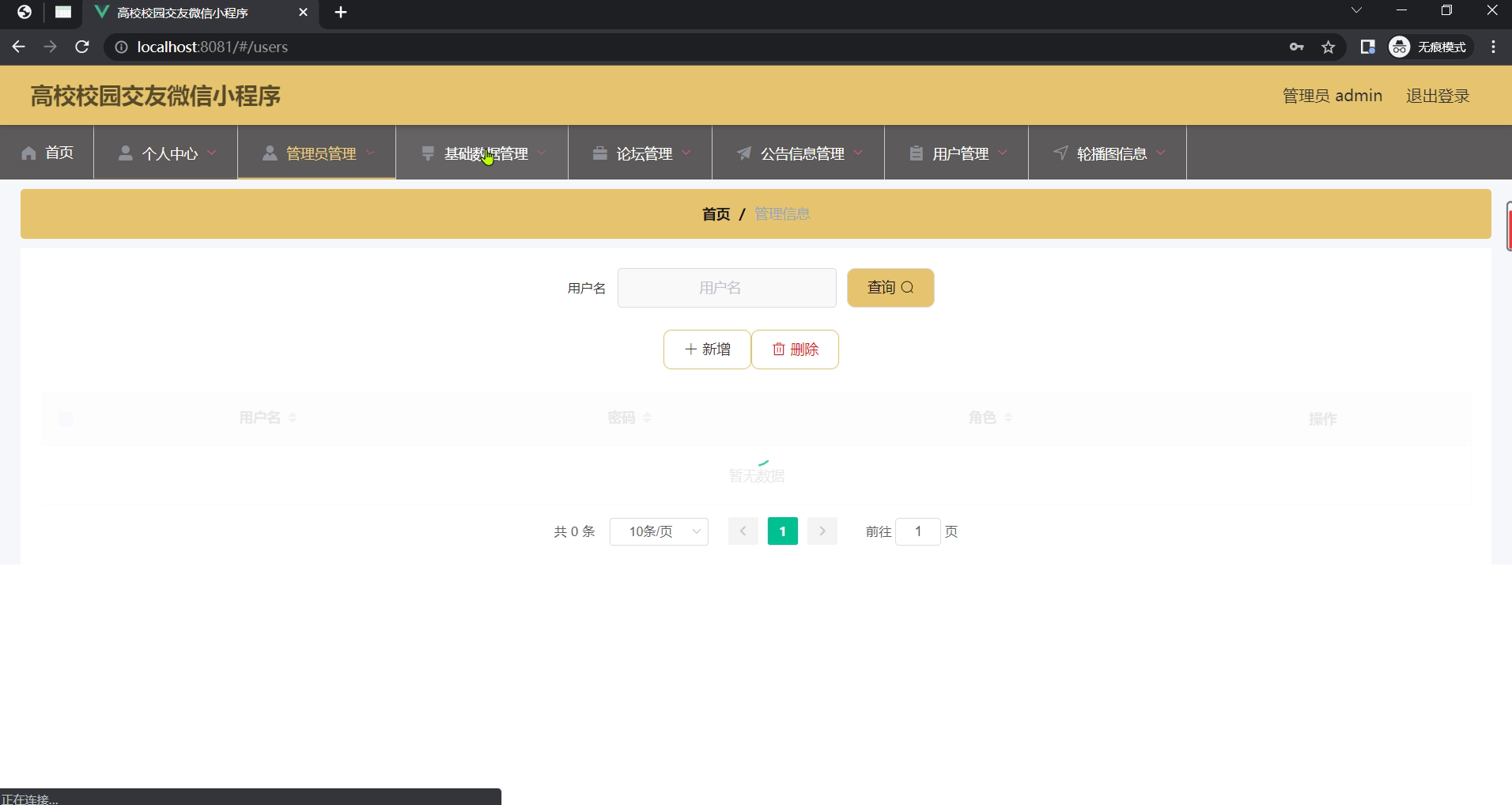Click the forward navigation arrow
Image resolution: width=1512 pixels, height=805 pixels.
(x=50, y=47)
